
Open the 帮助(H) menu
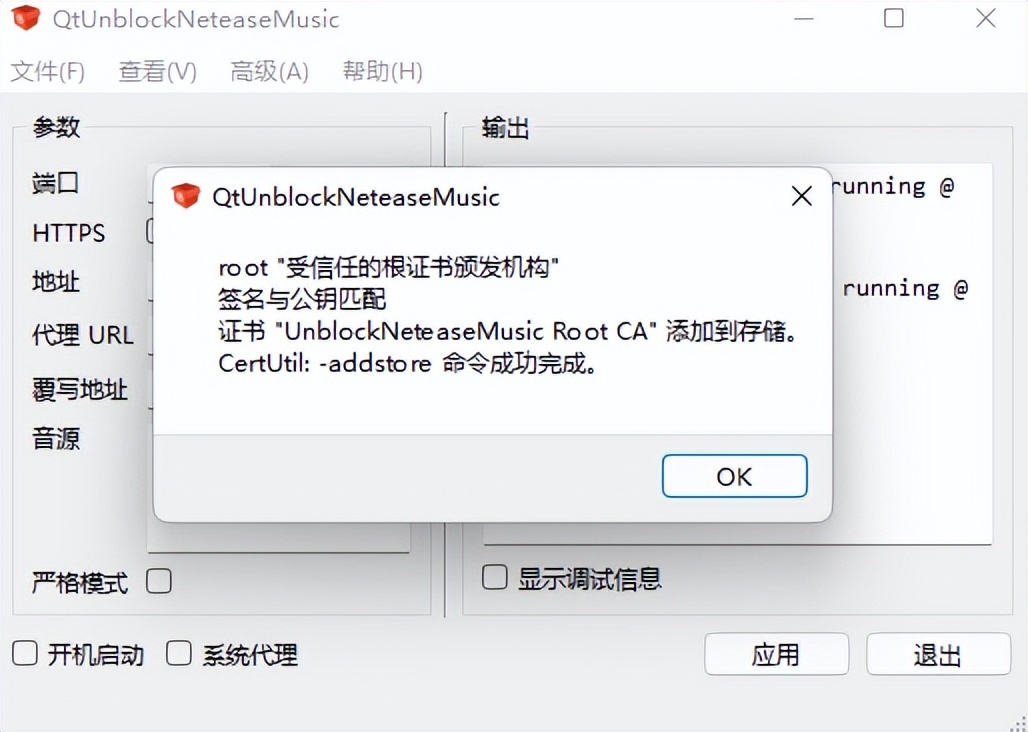click(x=382, y=71)
